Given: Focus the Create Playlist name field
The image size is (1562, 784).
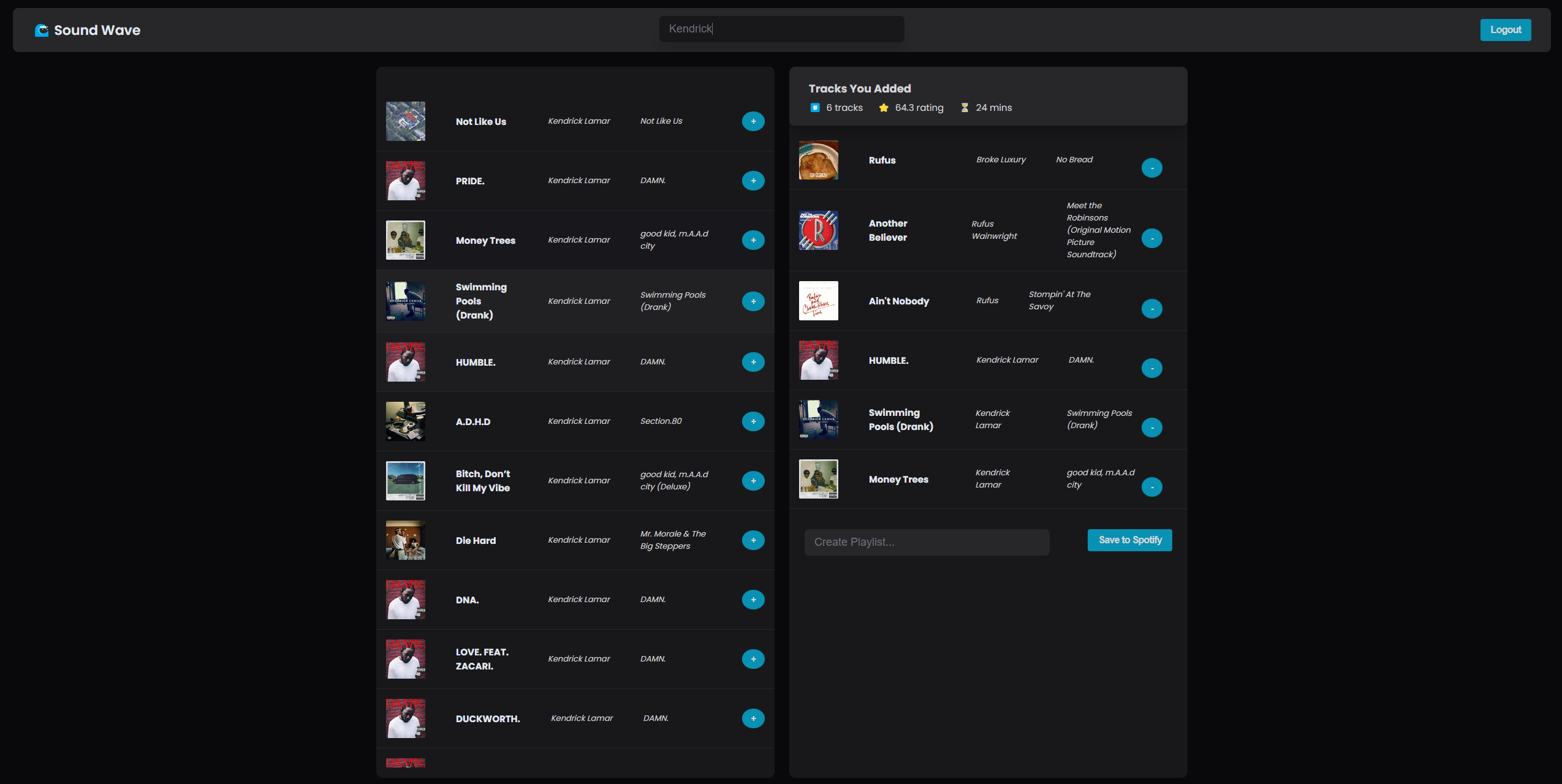Looking at the screenshot, I should click(926, 542).
